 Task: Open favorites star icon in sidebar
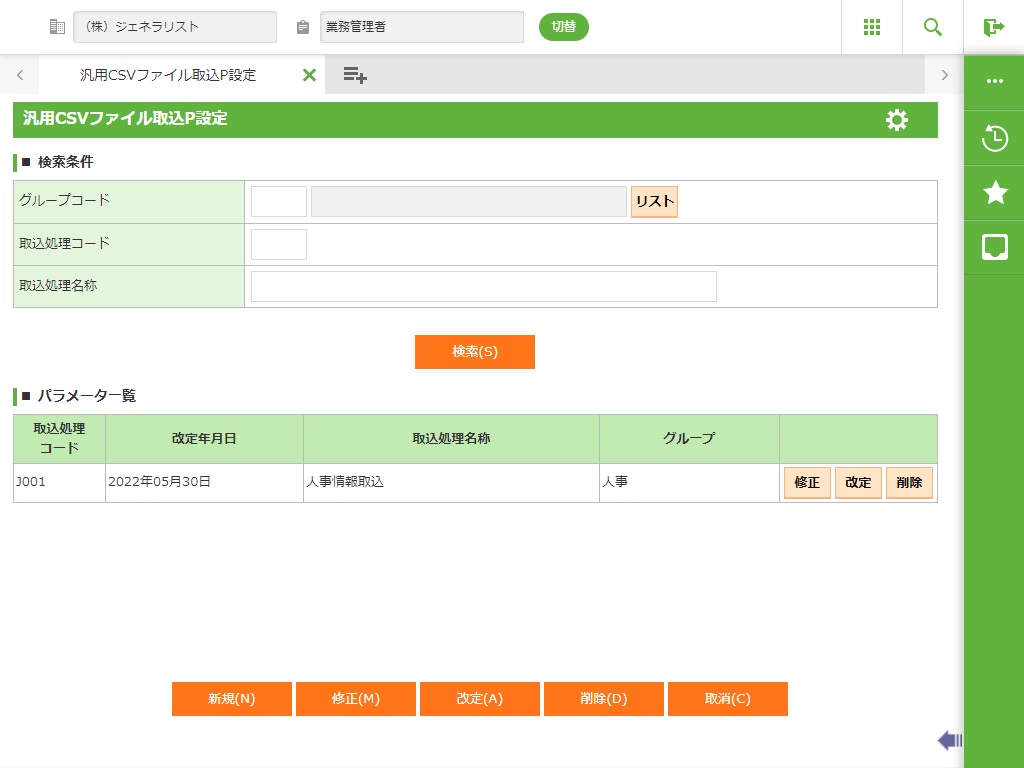click(995, 193)
